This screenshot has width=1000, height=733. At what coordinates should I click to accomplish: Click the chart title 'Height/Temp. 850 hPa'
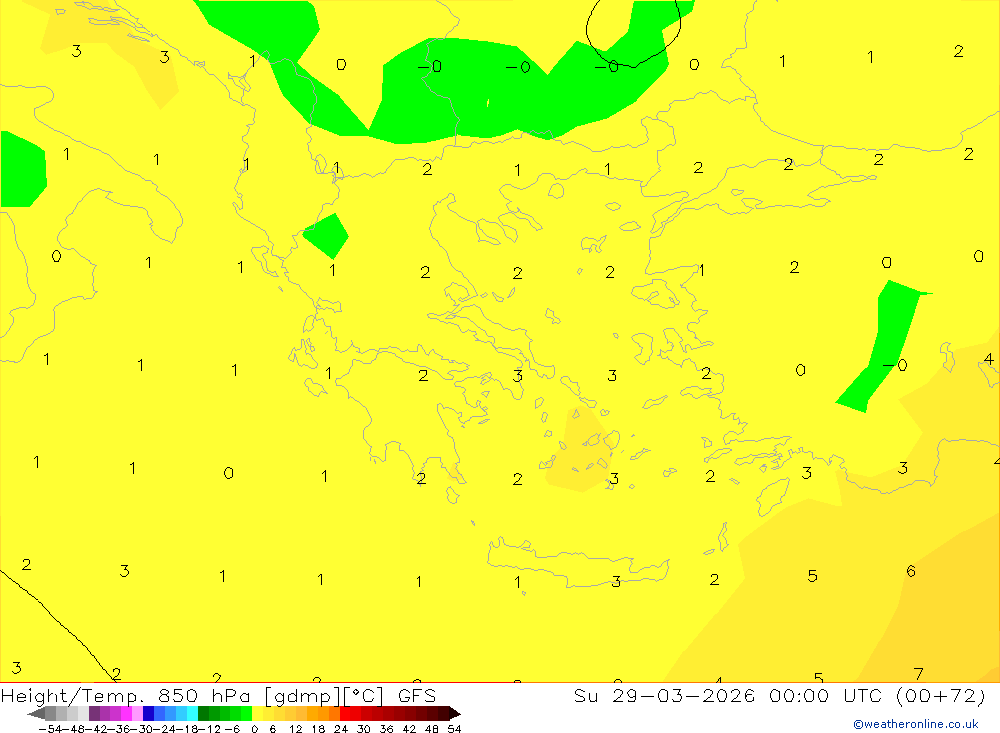point(126,696)
